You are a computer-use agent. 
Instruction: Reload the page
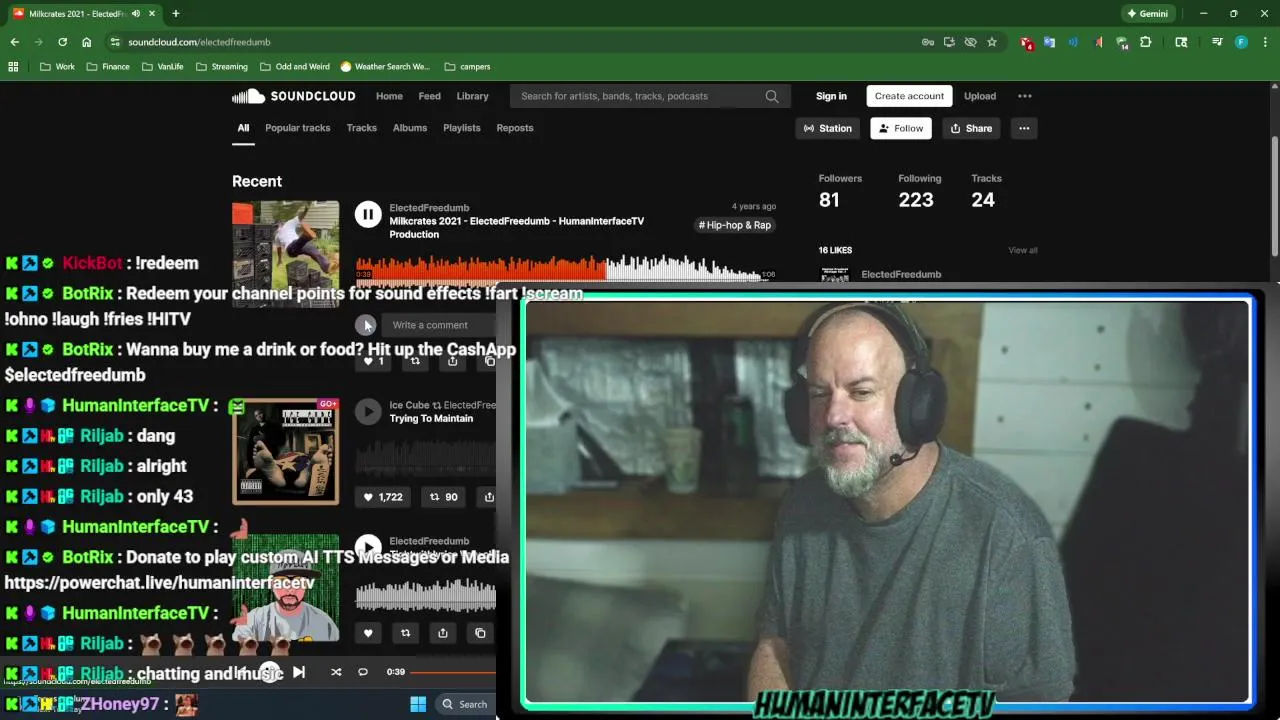pos(62,42)
